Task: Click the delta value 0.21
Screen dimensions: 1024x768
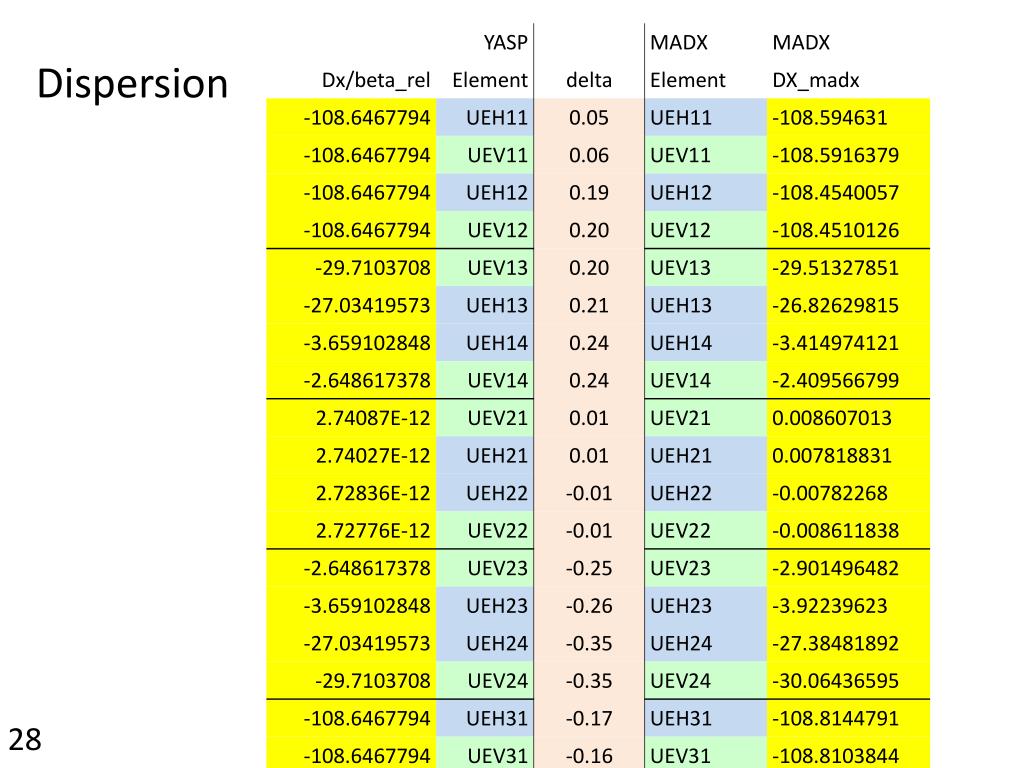Action: (x=589, y=306)
